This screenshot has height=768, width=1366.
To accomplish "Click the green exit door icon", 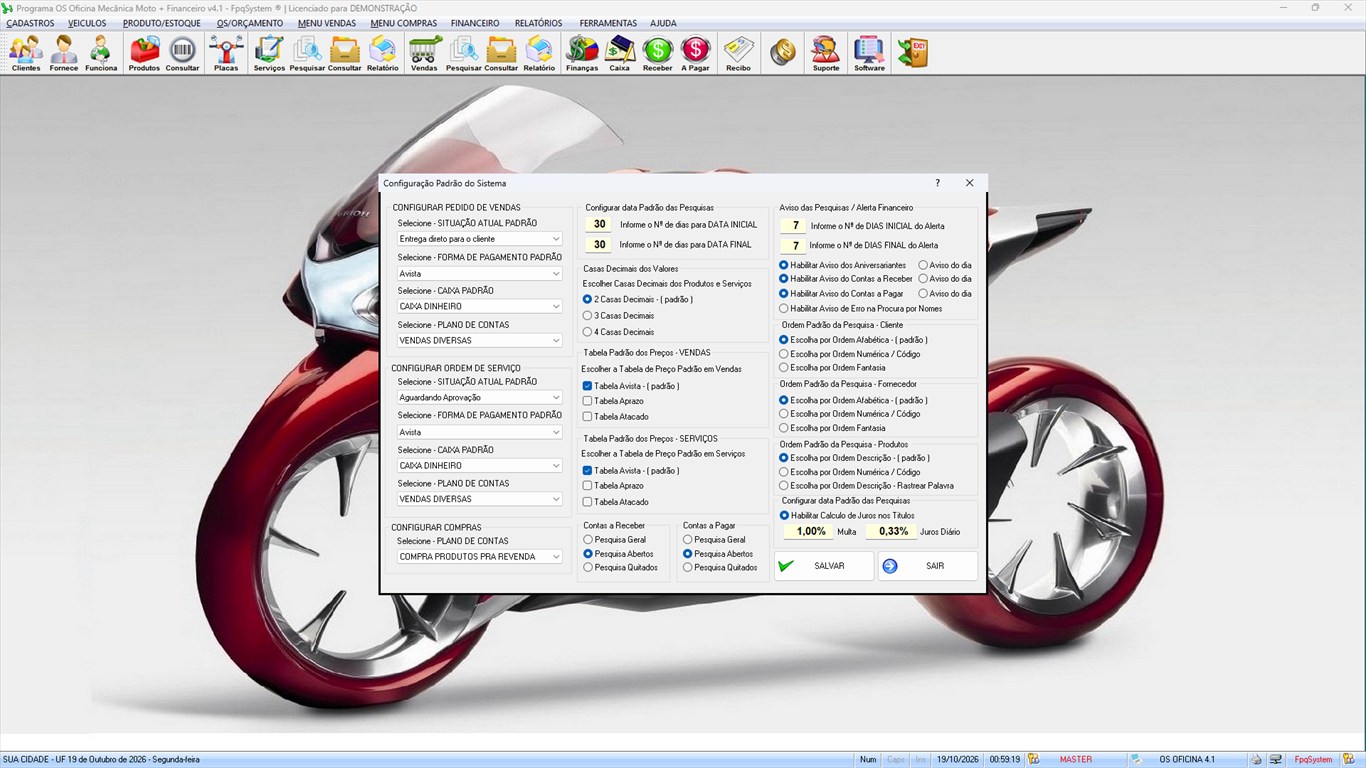I will coord(912,53).
